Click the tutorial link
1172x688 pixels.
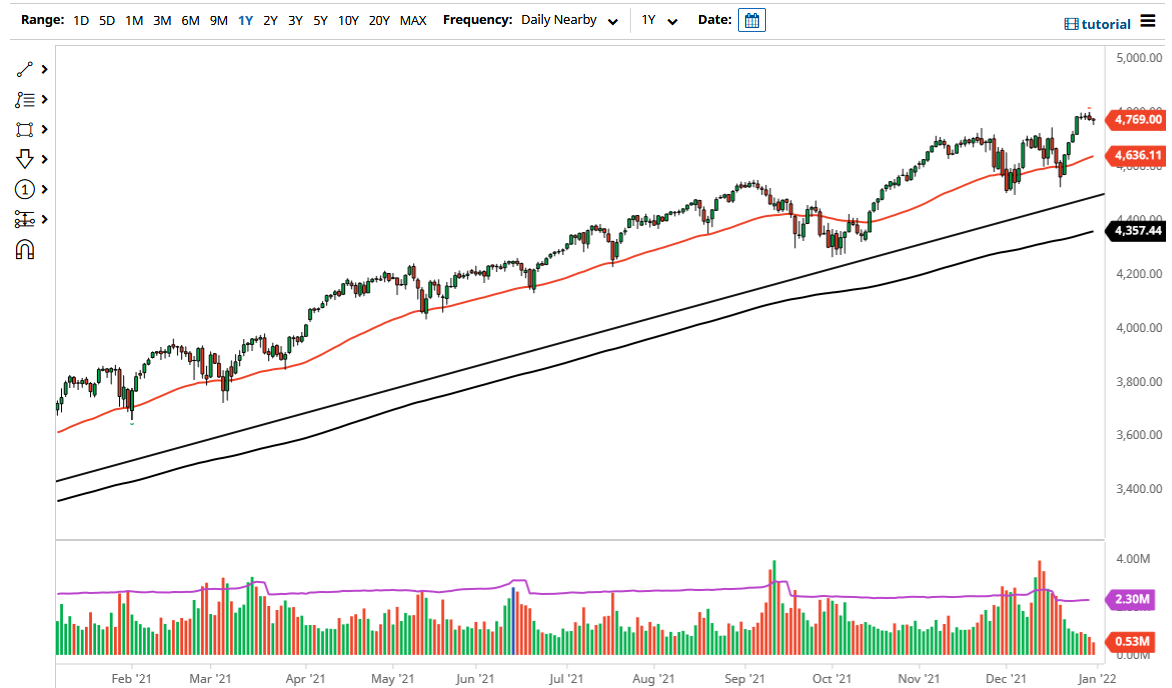coord(1104,23)
